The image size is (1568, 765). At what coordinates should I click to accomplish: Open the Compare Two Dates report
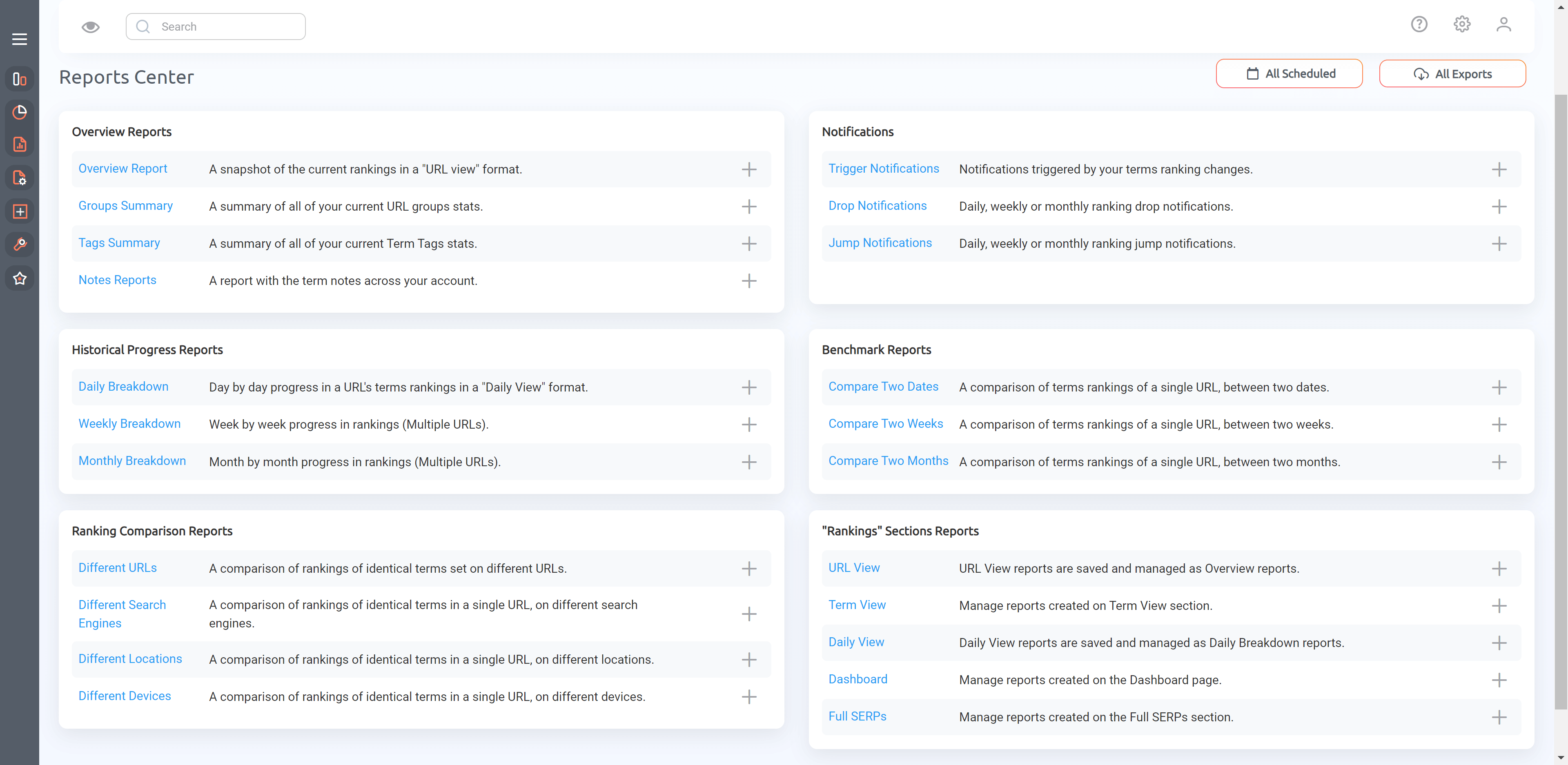tap(883, 387)
